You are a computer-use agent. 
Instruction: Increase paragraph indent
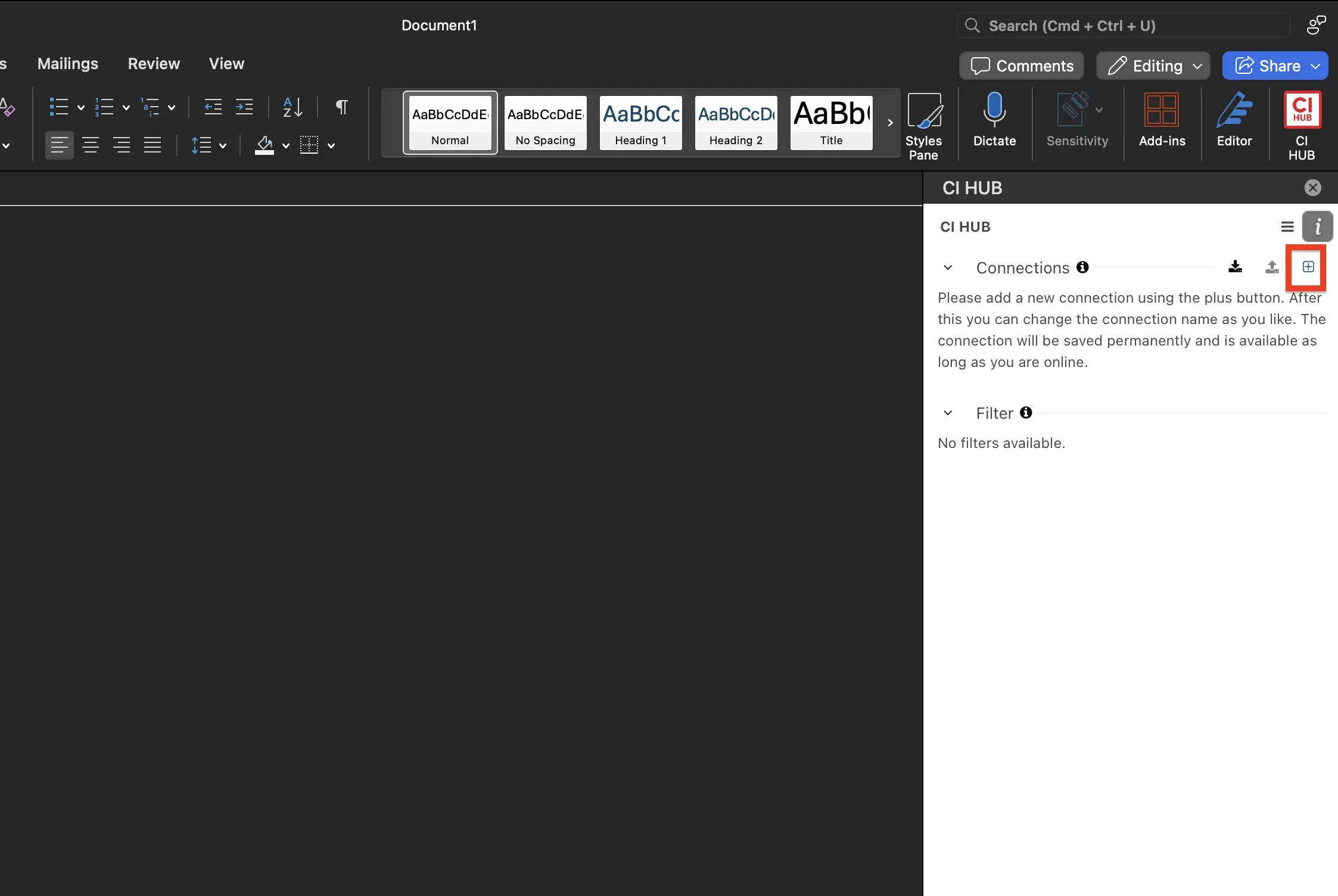point(244,107)
